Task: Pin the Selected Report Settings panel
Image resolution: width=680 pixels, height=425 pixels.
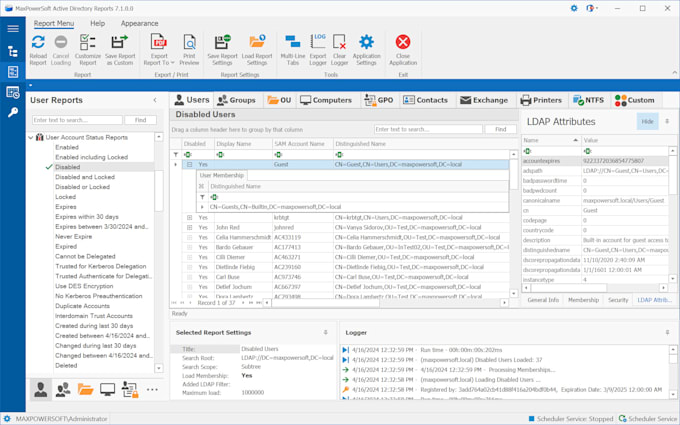Action: tap(326, 332)
